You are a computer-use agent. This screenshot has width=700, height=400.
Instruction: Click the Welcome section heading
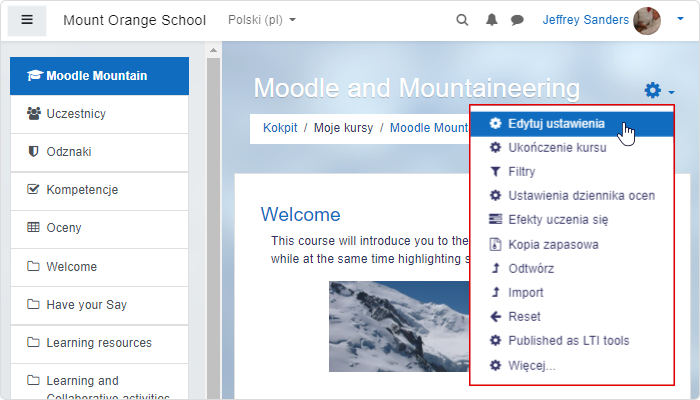pyautogui.click(x=300, y=215)
